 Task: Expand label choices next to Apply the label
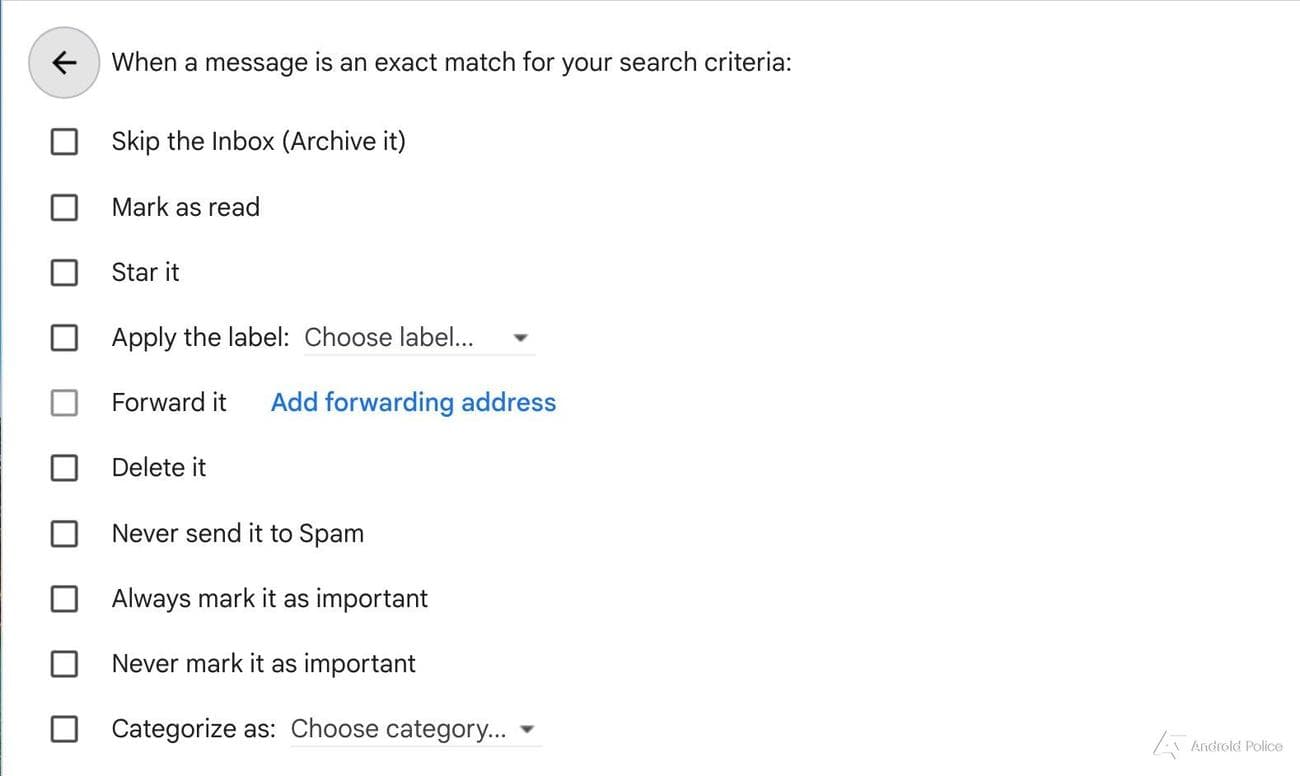coord(521,338)
